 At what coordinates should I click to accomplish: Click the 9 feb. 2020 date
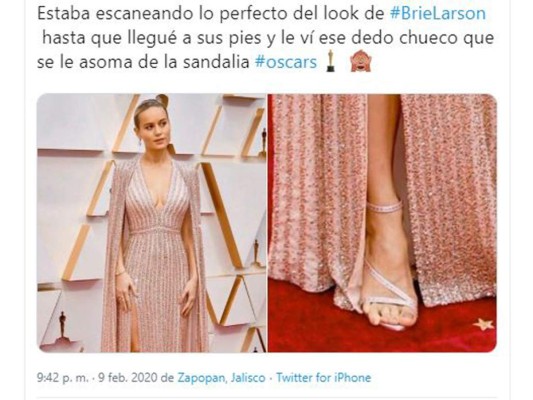click(128, 378)
